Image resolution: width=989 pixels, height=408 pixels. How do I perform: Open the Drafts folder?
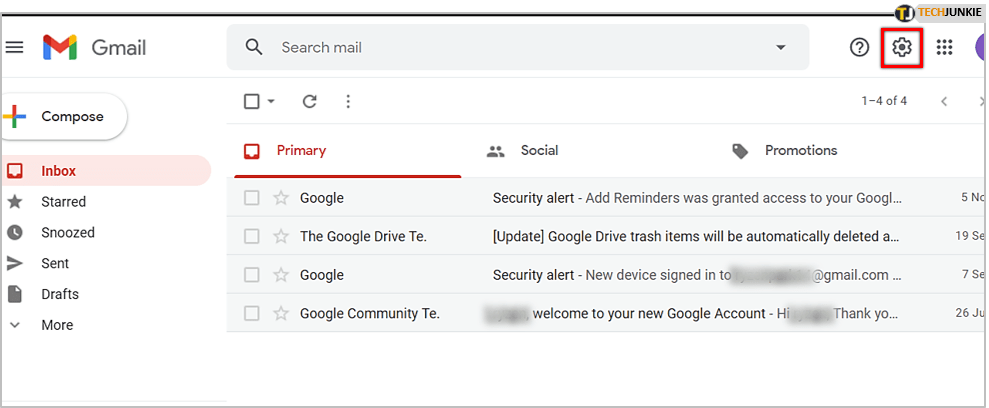click(x=59, y=294)
